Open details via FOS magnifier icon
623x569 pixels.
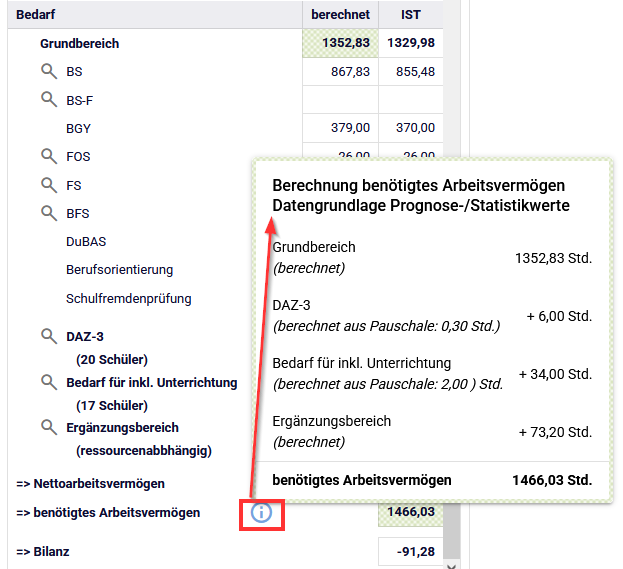(x=48, y=156)
